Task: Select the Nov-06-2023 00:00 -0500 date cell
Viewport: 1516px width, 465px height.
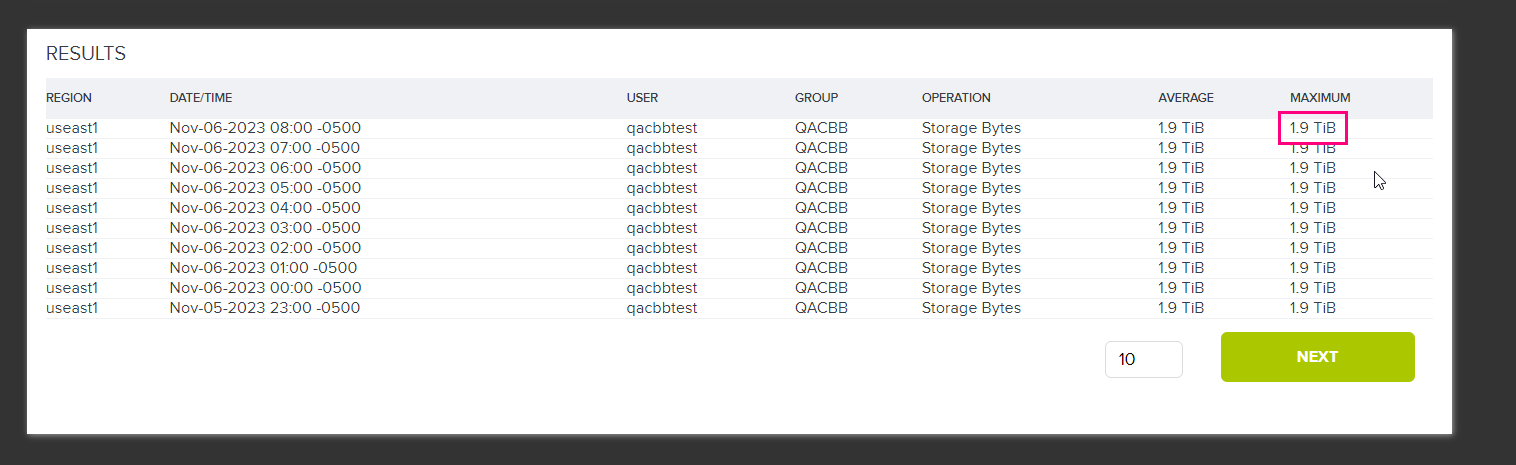Action: pyautogui.click(x=265, y=288)
